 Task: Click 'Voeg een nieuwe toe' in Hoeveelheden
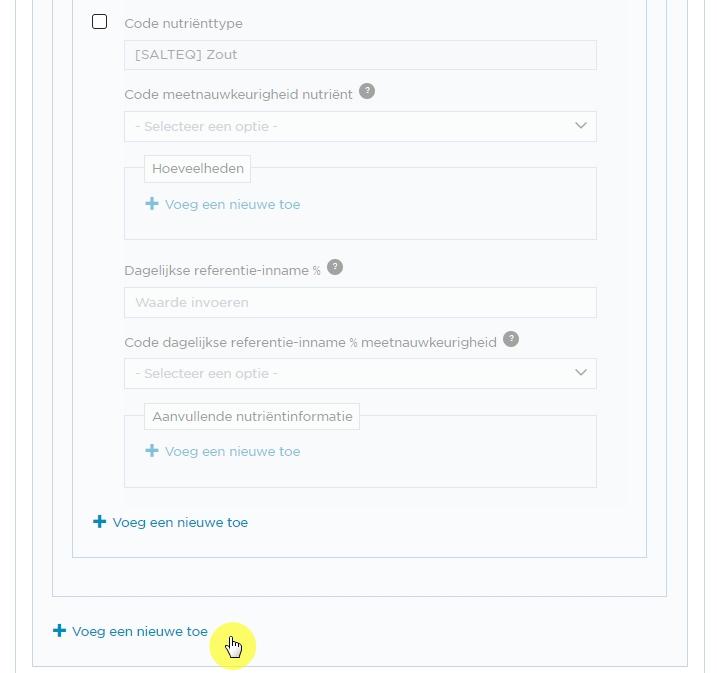(x=232, y=204)
